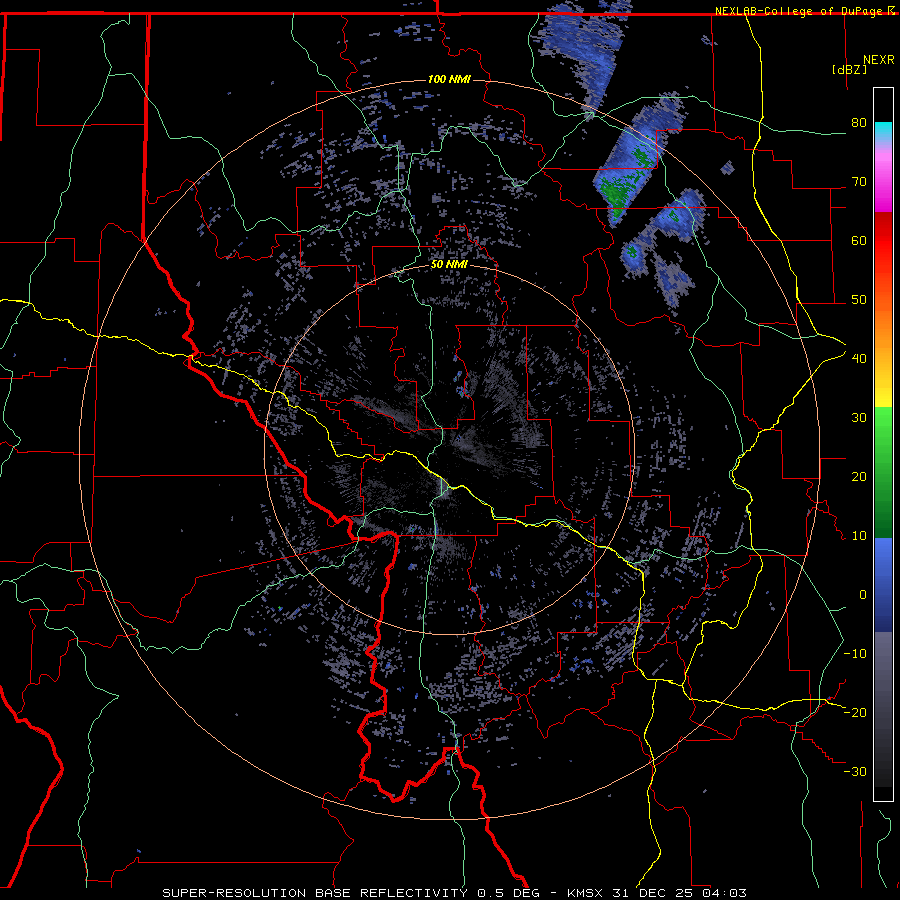Image resolution: width=900 pixels, height=900 pixels.
Task: Click the '-20' value on the dBZ scale
Action: 855,713
